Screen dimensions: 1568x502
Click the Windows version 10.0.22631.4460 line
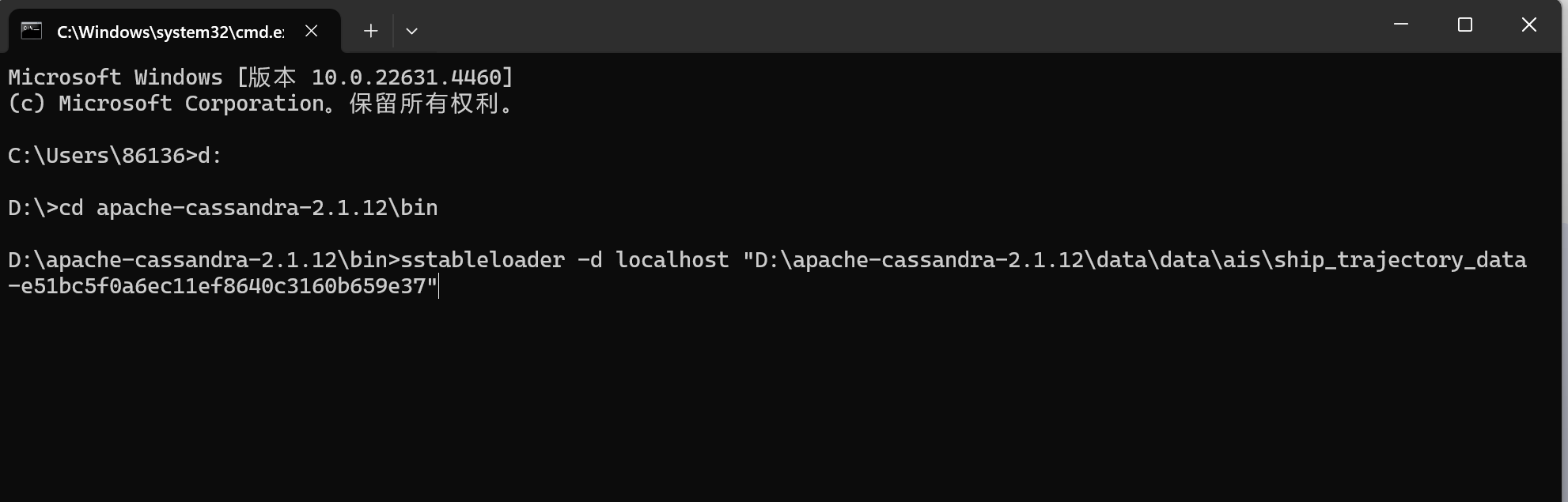(261, 77)
